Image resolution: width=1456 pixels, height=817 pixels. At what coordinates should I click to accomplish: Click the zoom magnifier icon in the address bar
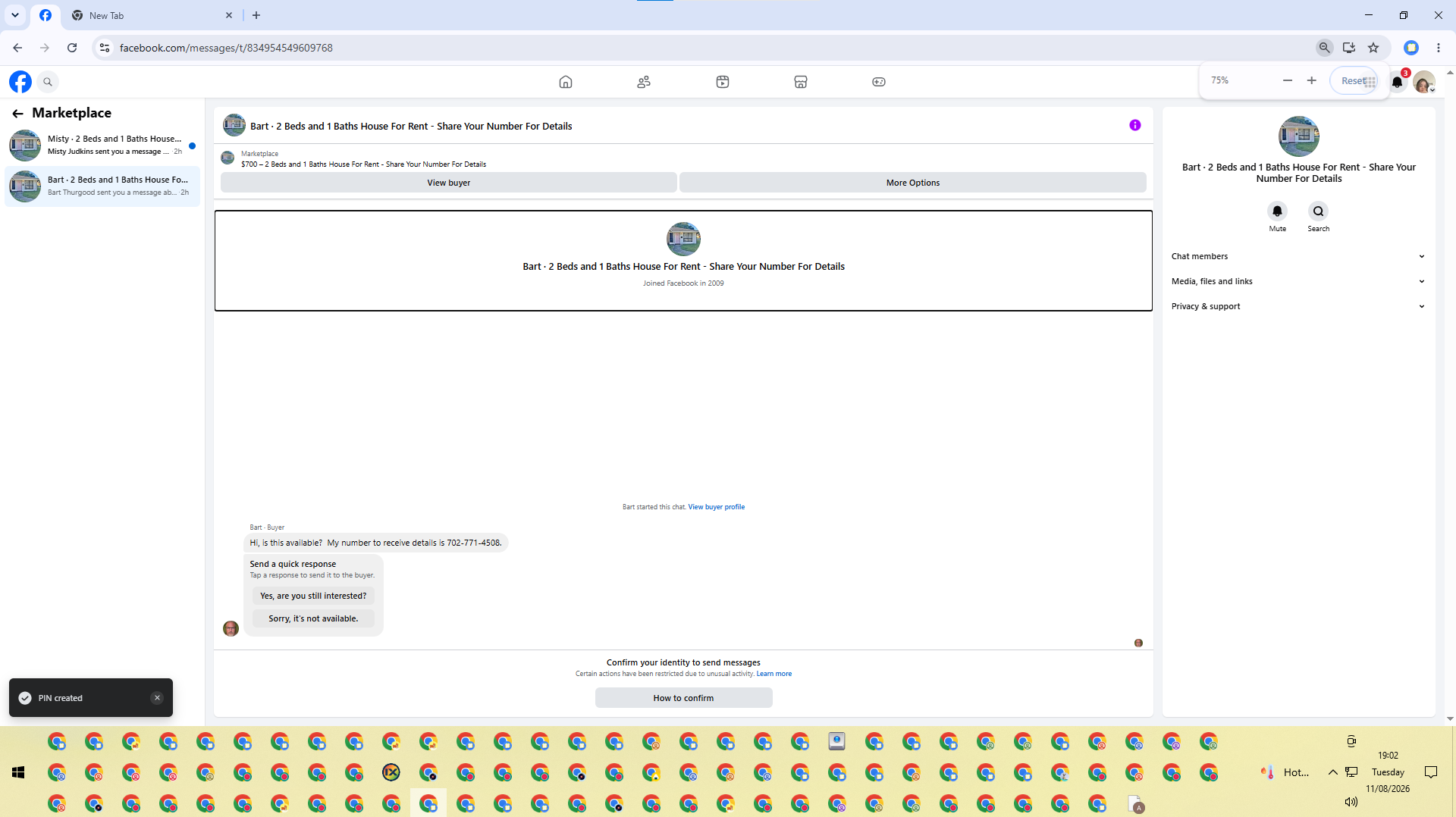coord(1325,48)
